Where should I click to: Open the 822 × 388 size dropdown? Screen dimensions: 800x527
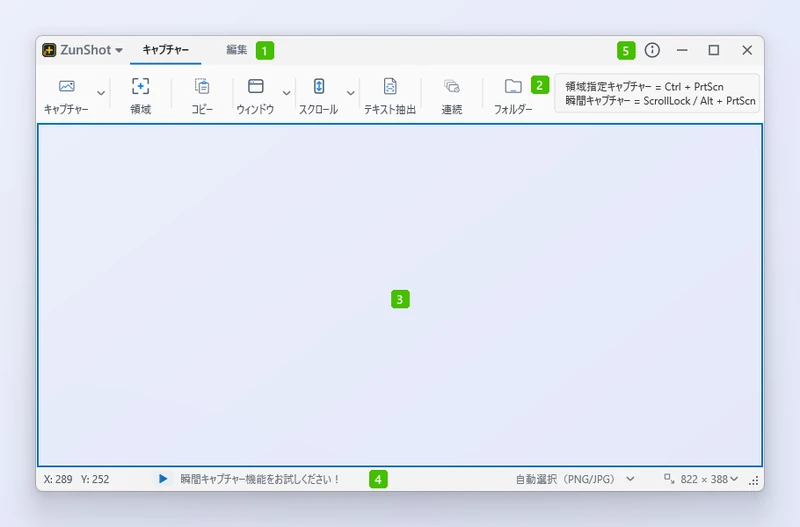[x=709, y=479]
